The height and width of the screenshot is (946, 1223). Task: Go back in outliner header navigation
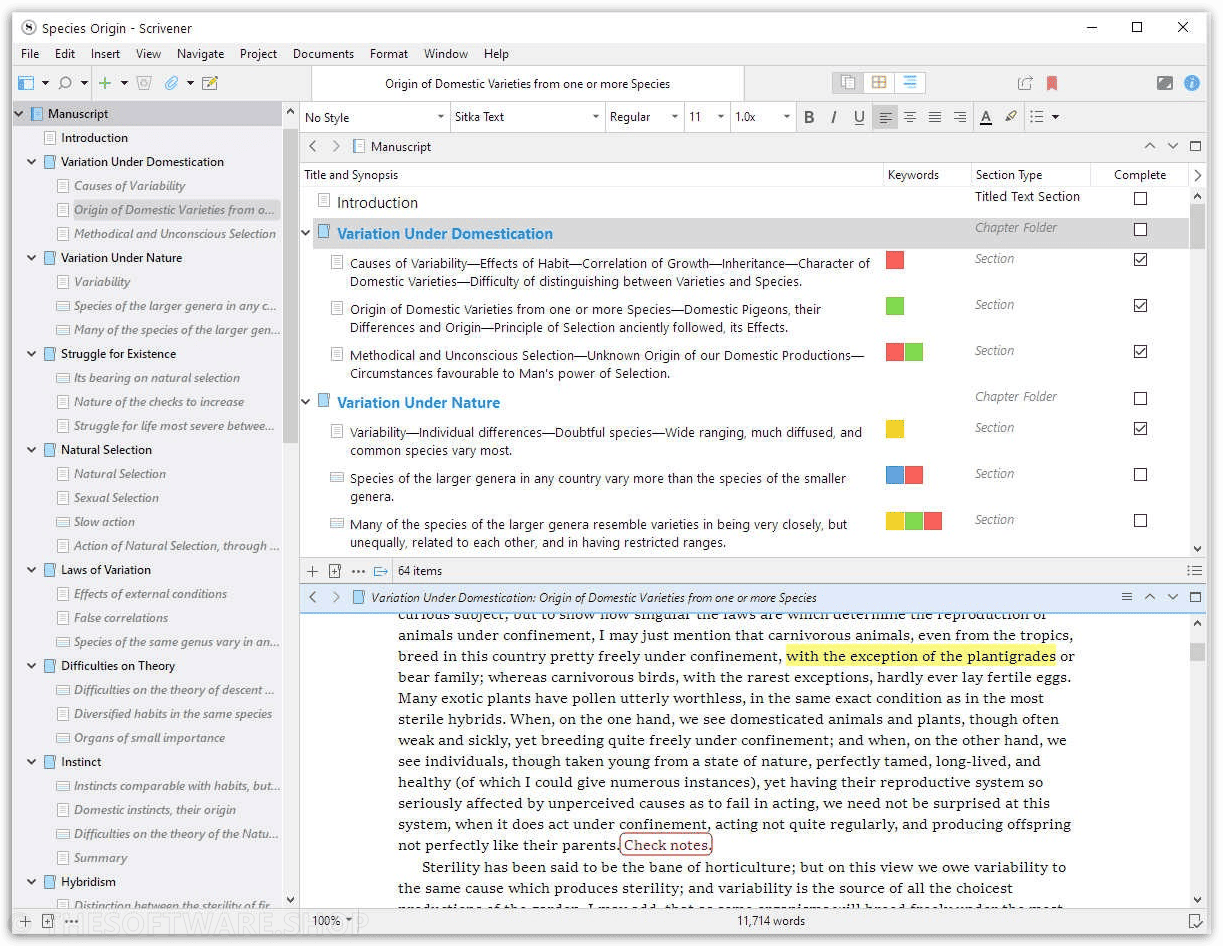tap(313, 146)
